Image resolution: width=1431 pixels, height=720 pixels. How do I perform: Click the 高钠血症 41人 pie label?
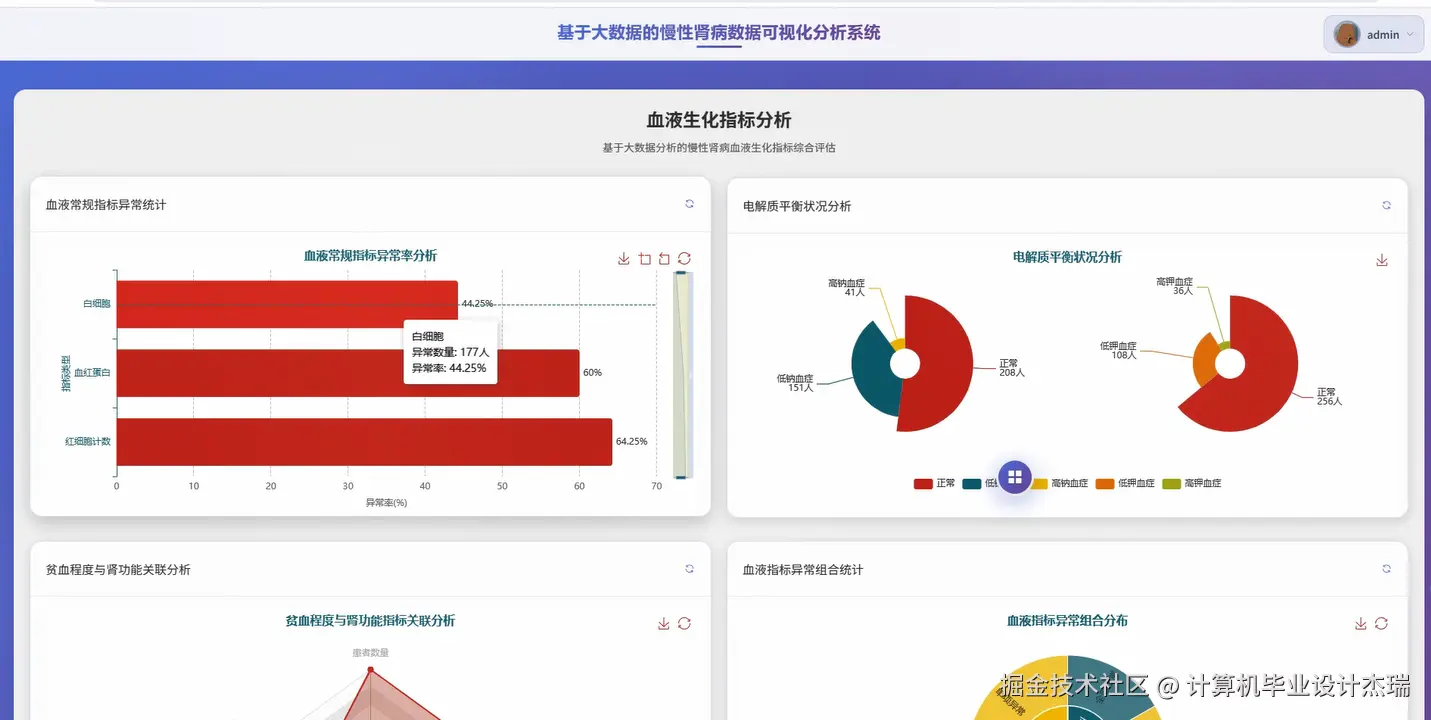[x=846, y=288]
